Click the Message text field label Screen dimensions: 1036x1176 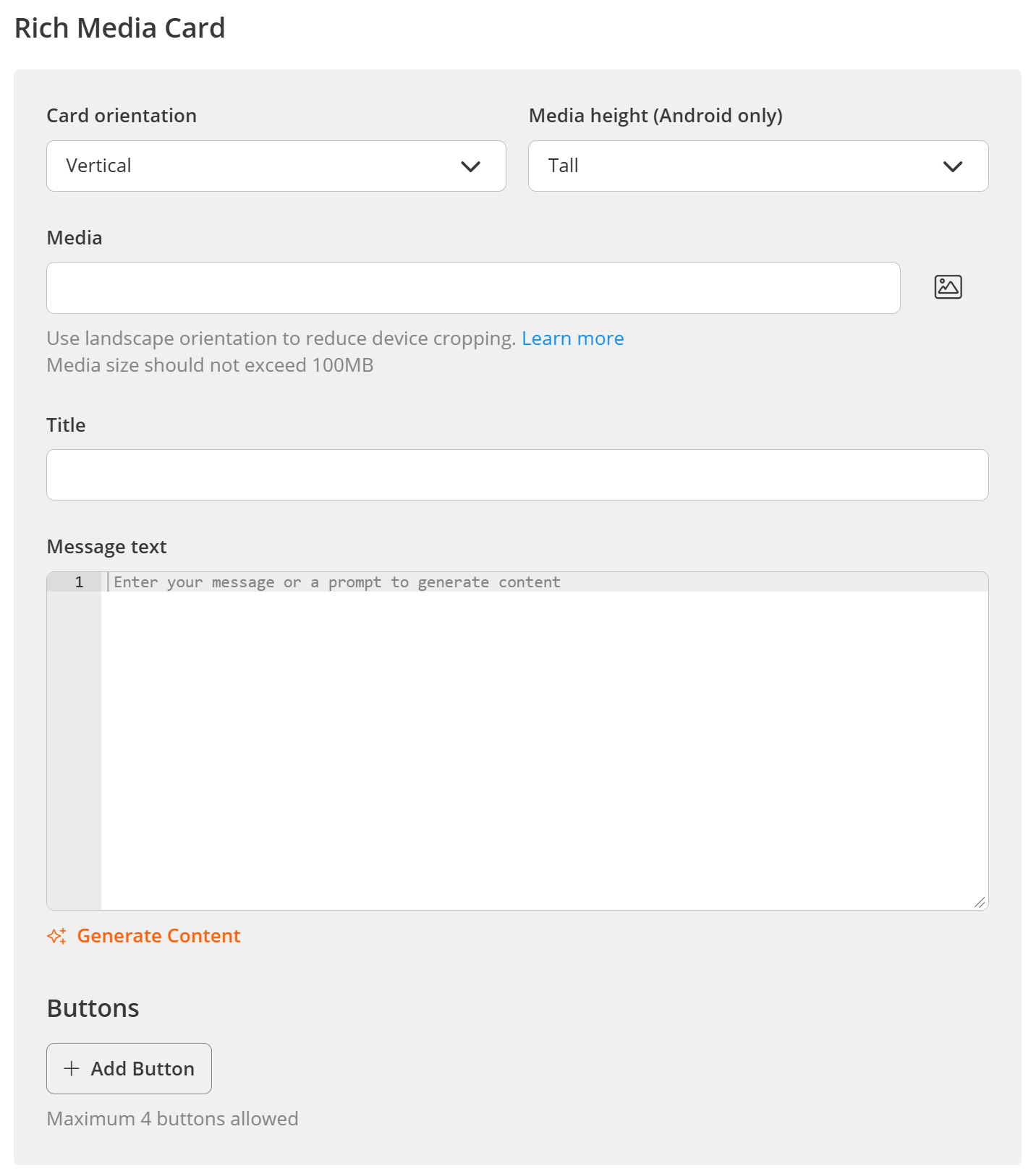pyautogui.click(x=106, y=547)
